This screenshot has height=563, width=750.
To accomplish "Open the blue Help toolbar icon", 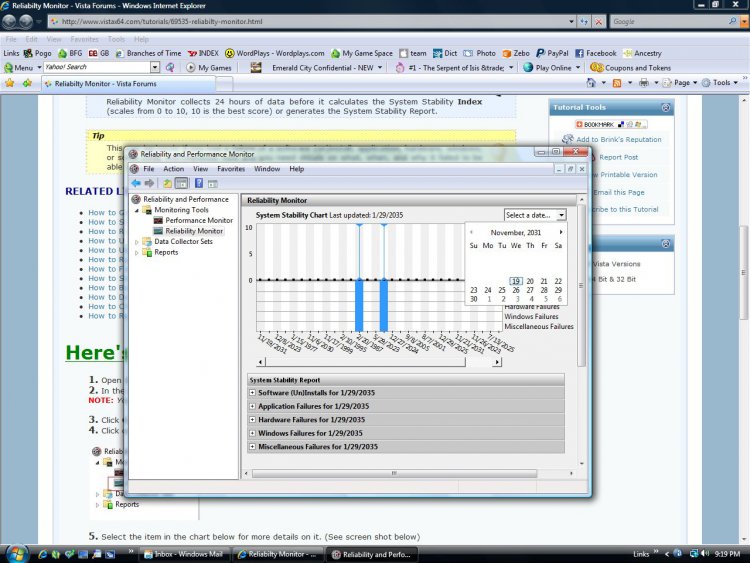I will click(x=199, y=183).
